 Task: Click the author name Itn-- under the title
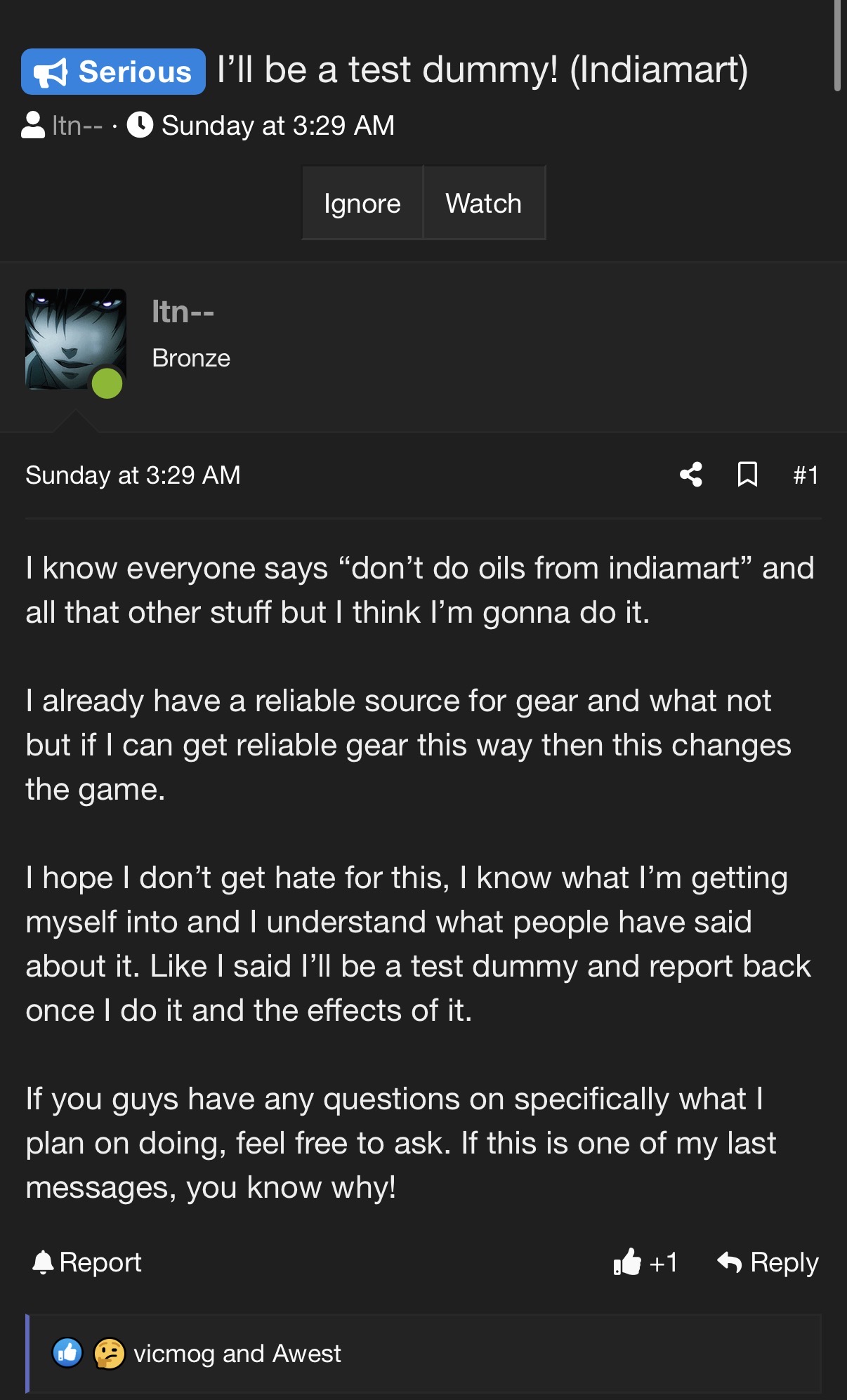pyautogui.click(x=77, y=126)
